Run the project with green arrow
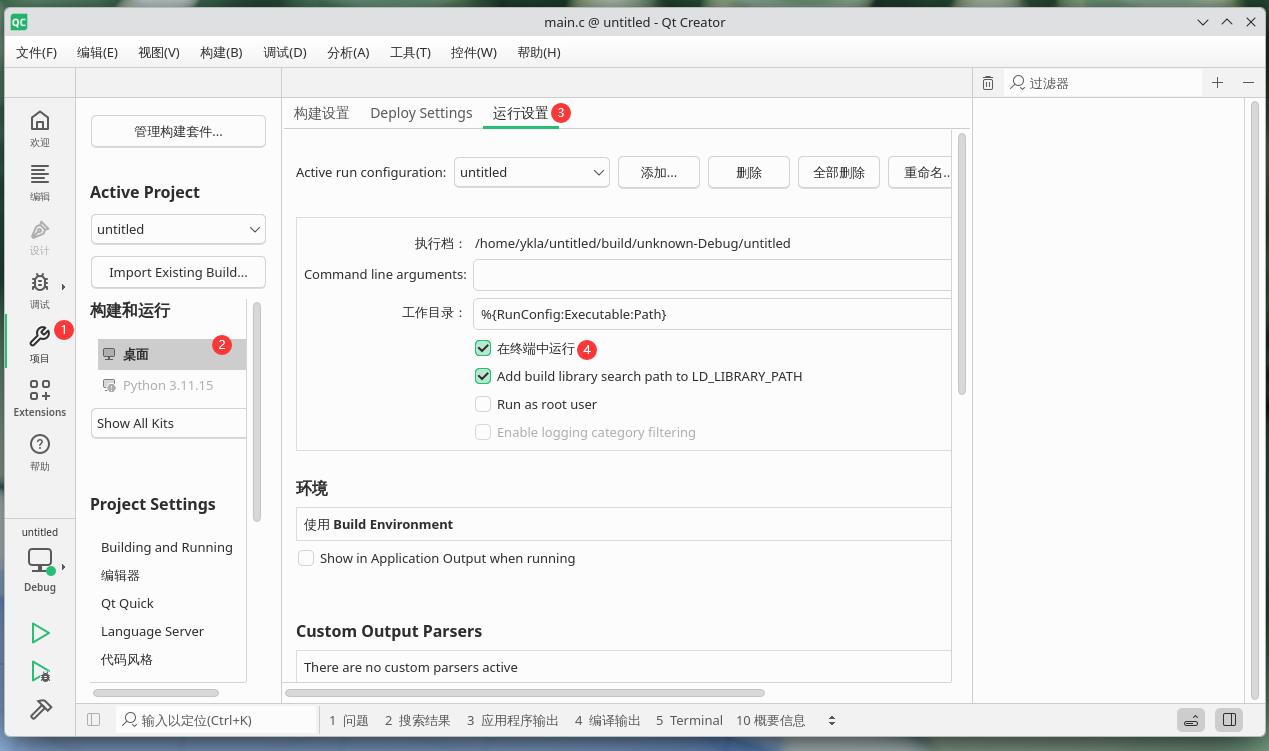 pyautogui.click(x=40, y=633)
